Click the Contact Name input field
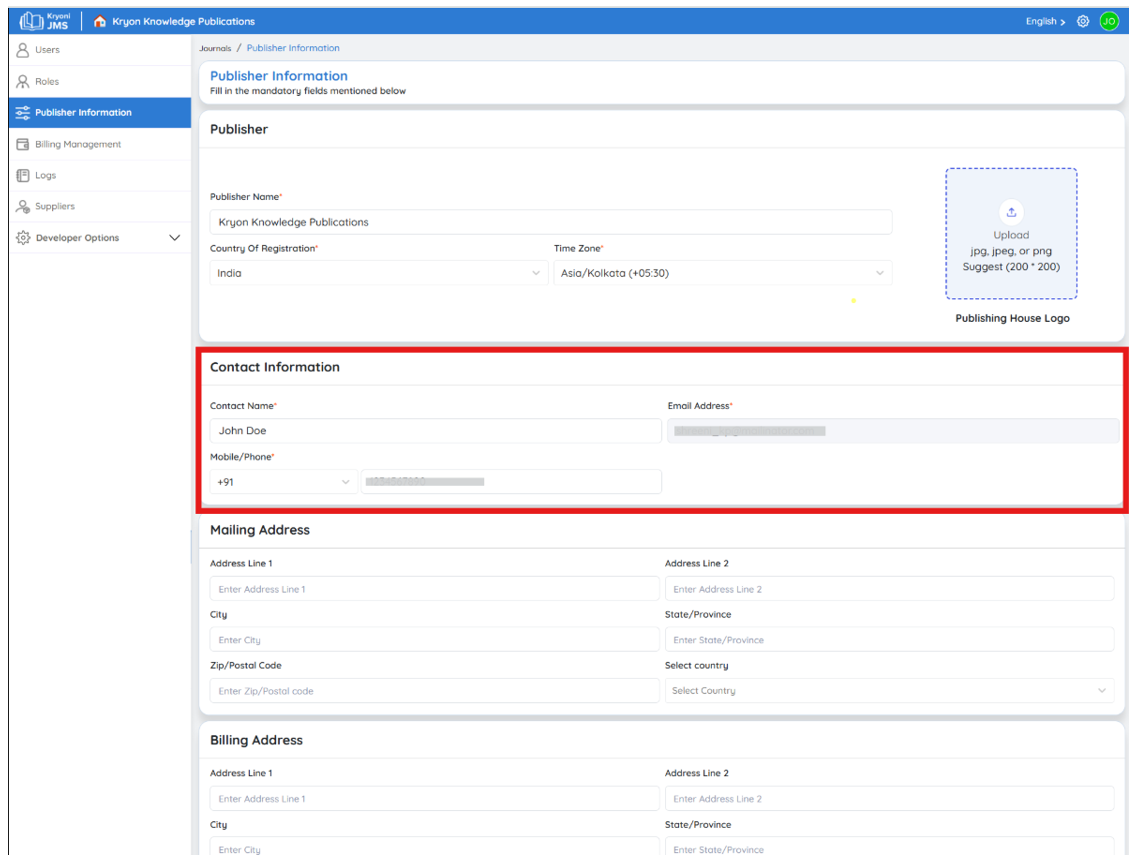Image resolution: width=1136 pixels, height=861 pixels. (435, 430)
